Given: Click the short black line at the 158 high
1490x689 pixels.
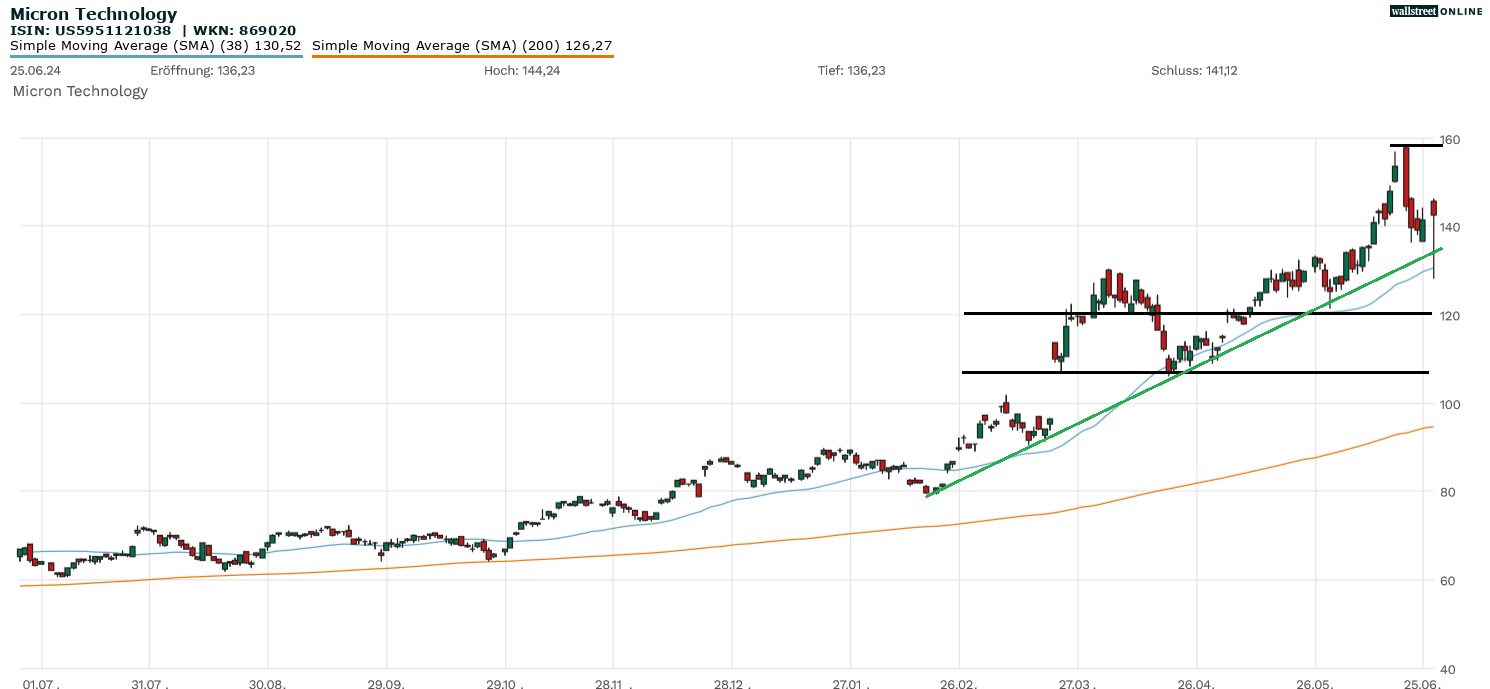Looking at the screenshot, I should [1416, 146].
